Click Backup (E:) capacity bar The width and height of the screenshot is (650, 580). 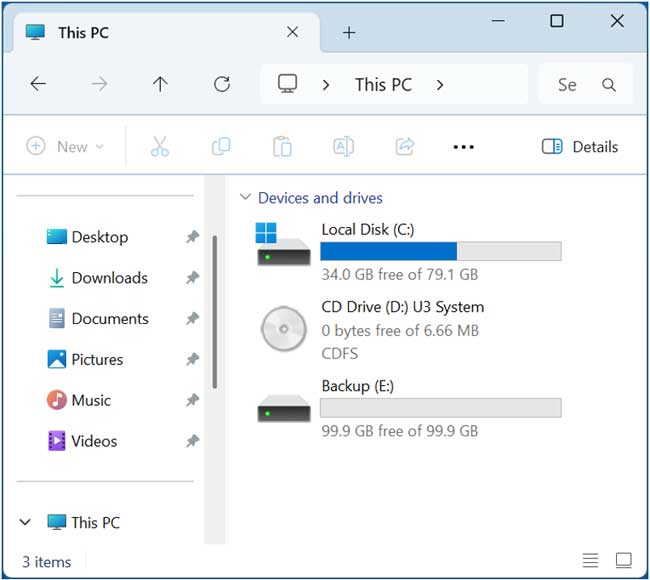pos(441,408)
